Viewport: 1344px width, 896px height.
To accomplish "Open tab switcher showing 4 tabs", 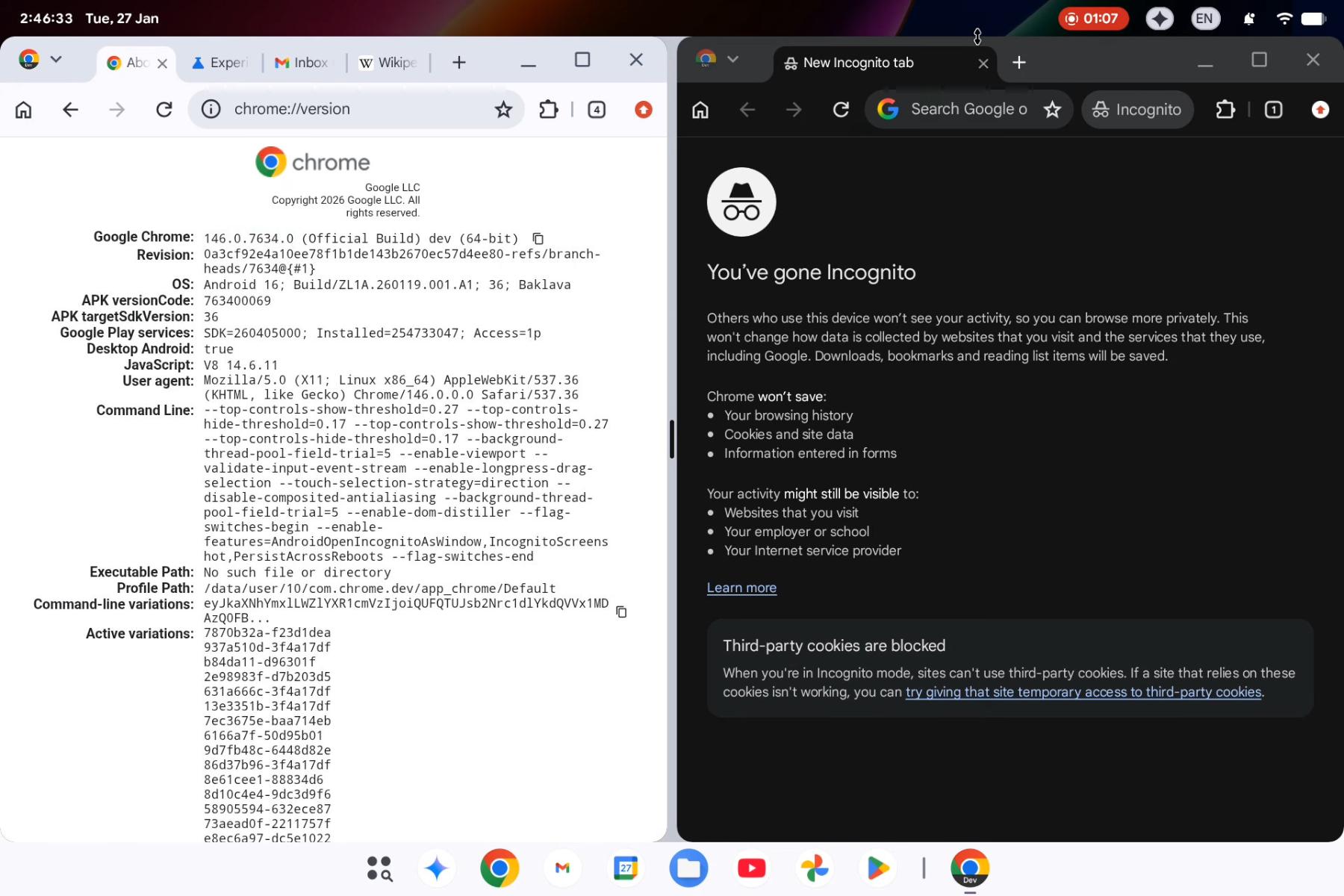I will pyautogui.click(x=597, y=110).
